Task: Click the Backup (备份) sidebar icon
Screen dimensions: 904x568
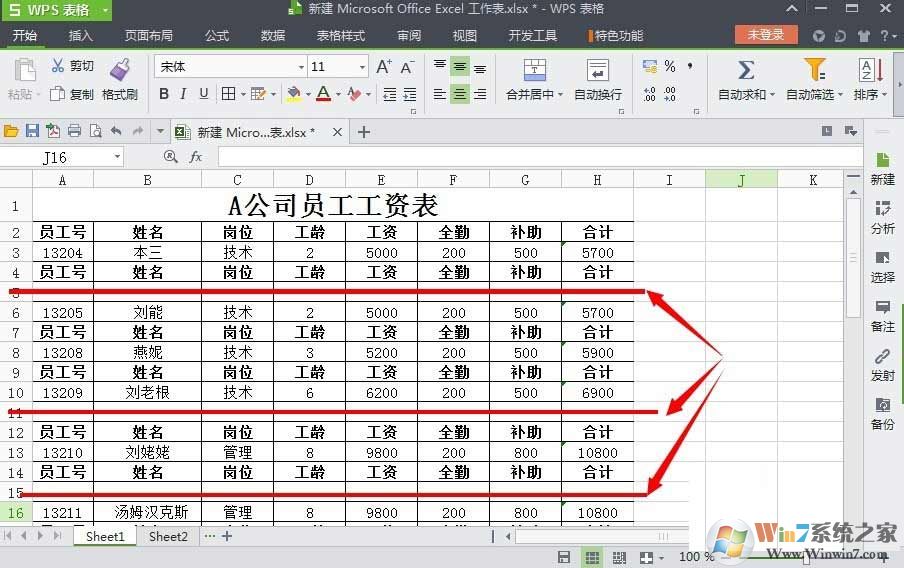Action: pyautogui.click(x=883, y=404)
